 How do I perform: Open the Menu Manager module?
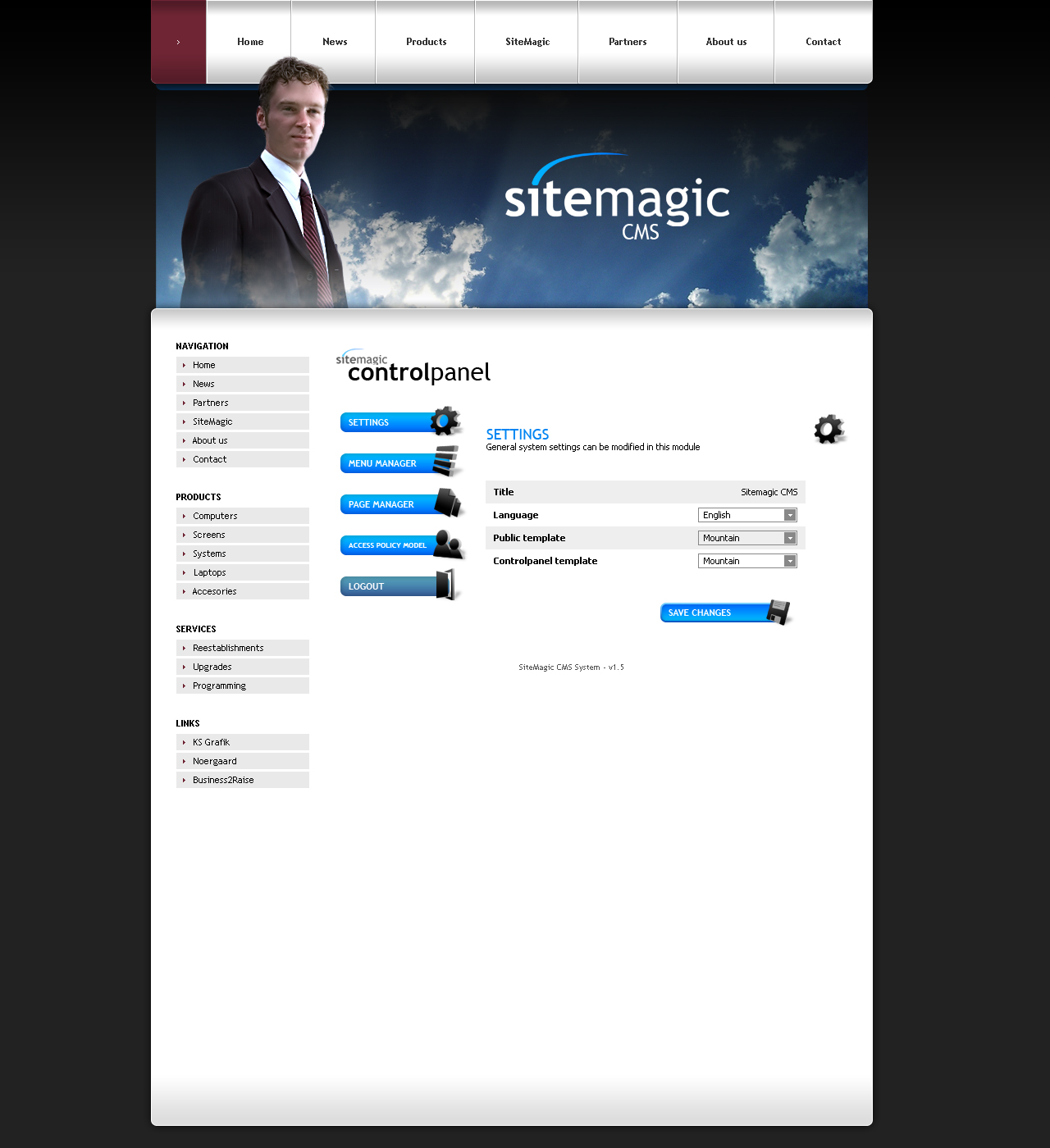point(402,462)
